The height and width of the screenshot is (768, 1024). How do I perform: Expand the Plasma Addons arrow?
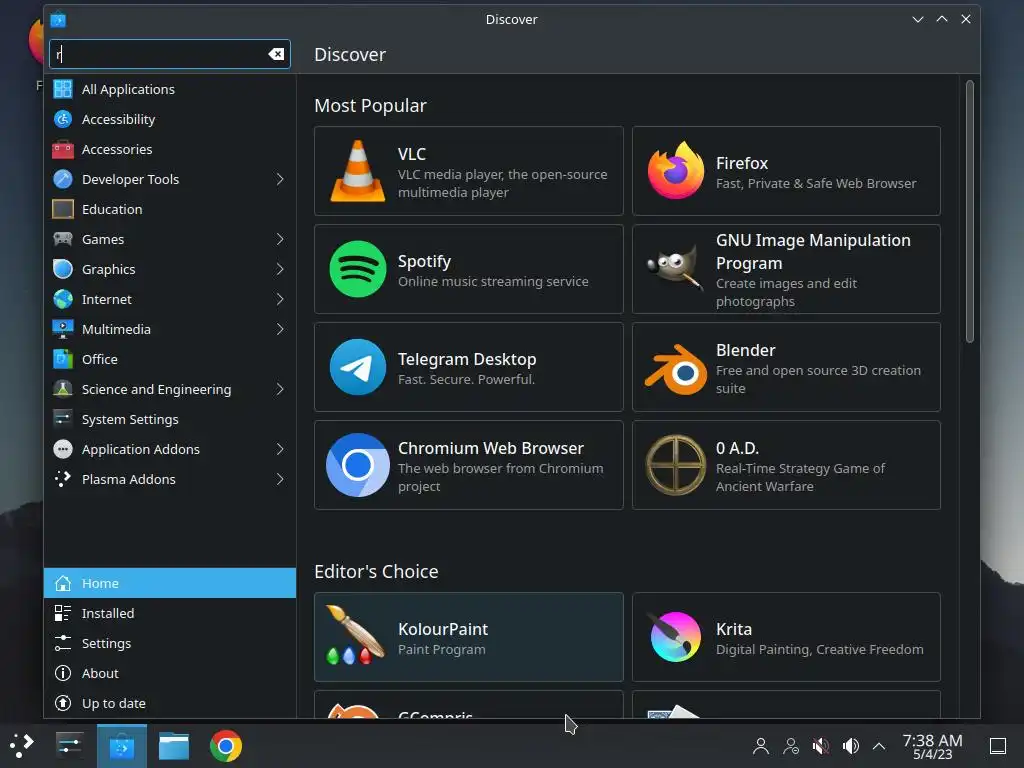(280, 479)
